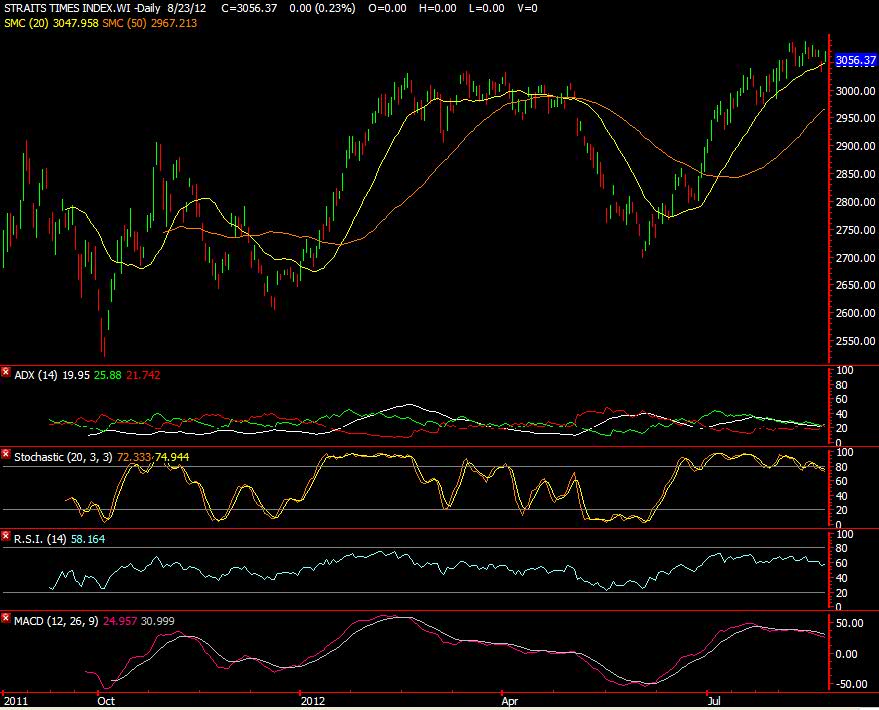
Task: Click the 0.00 (0.23%) change value
Action: tap(322, 8)
